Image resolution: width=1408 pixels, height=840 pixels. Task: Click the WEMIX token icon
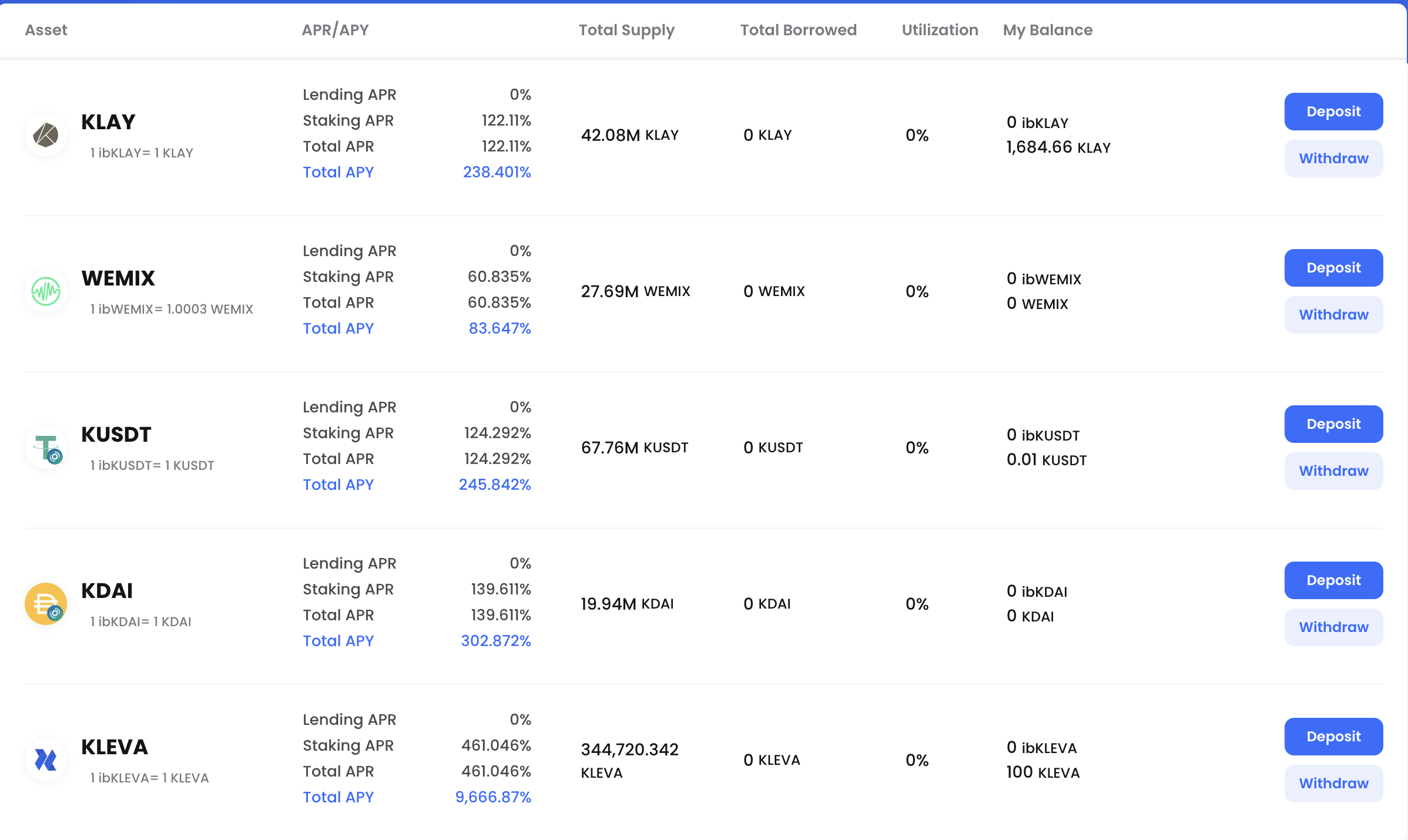tap(46, 291)
